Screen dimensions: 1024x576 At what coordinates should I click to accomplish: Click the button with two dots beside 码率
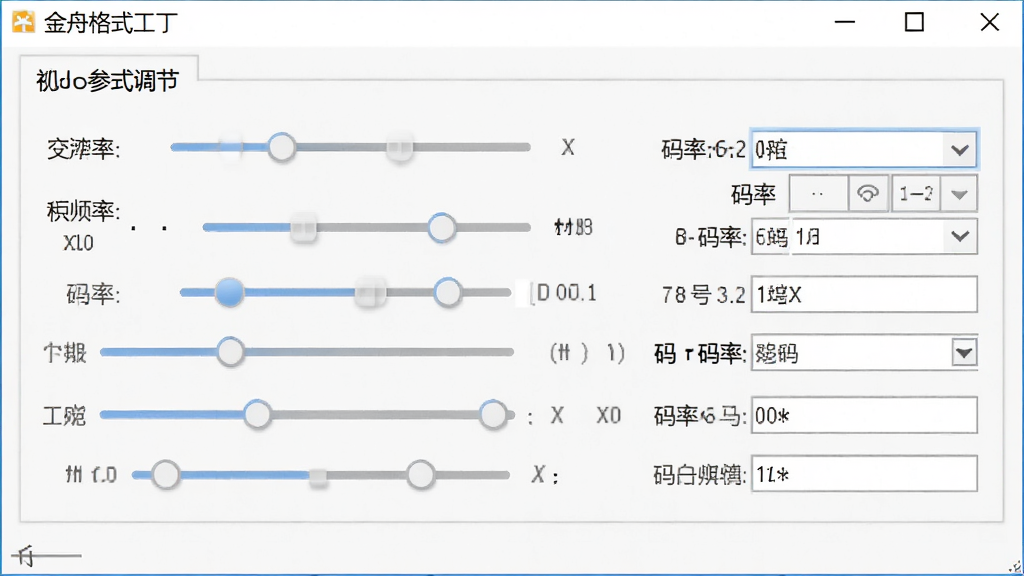pos(818,193)
